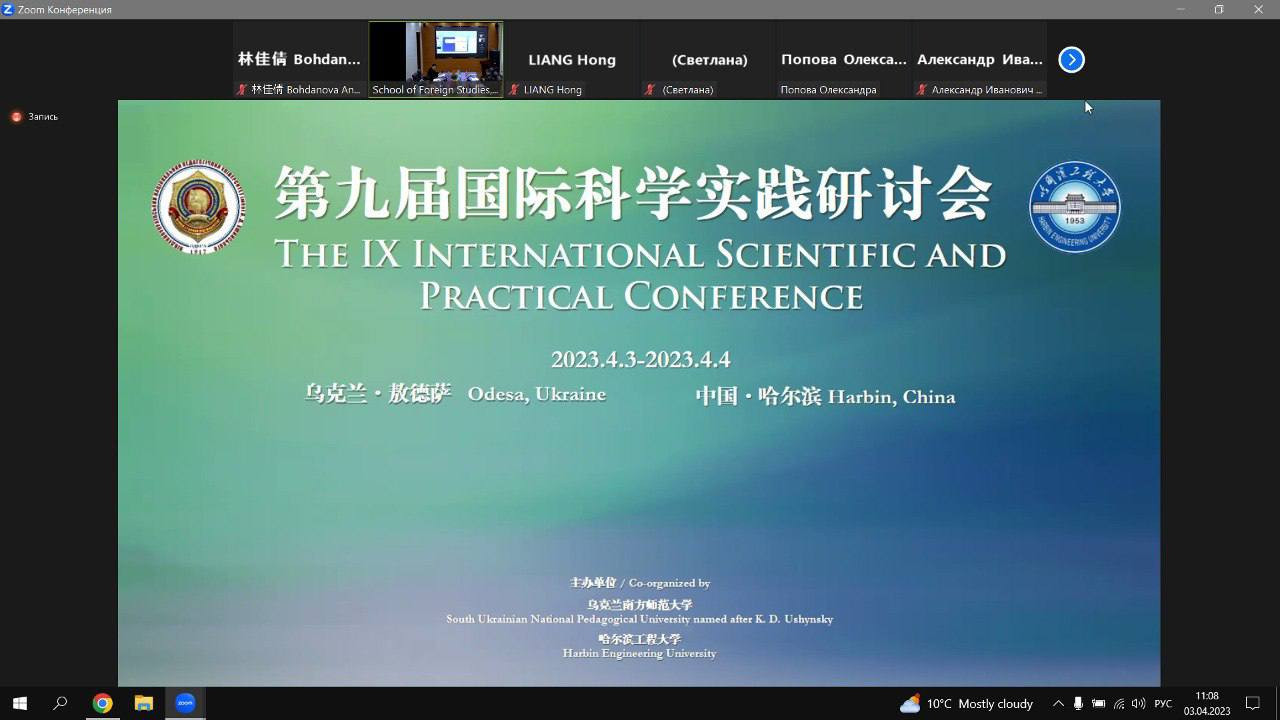Viewport: 1280px width, 720px height.
Task: Select the 林佳倩 Bohdanova participant tile
Action: point(299,60)
